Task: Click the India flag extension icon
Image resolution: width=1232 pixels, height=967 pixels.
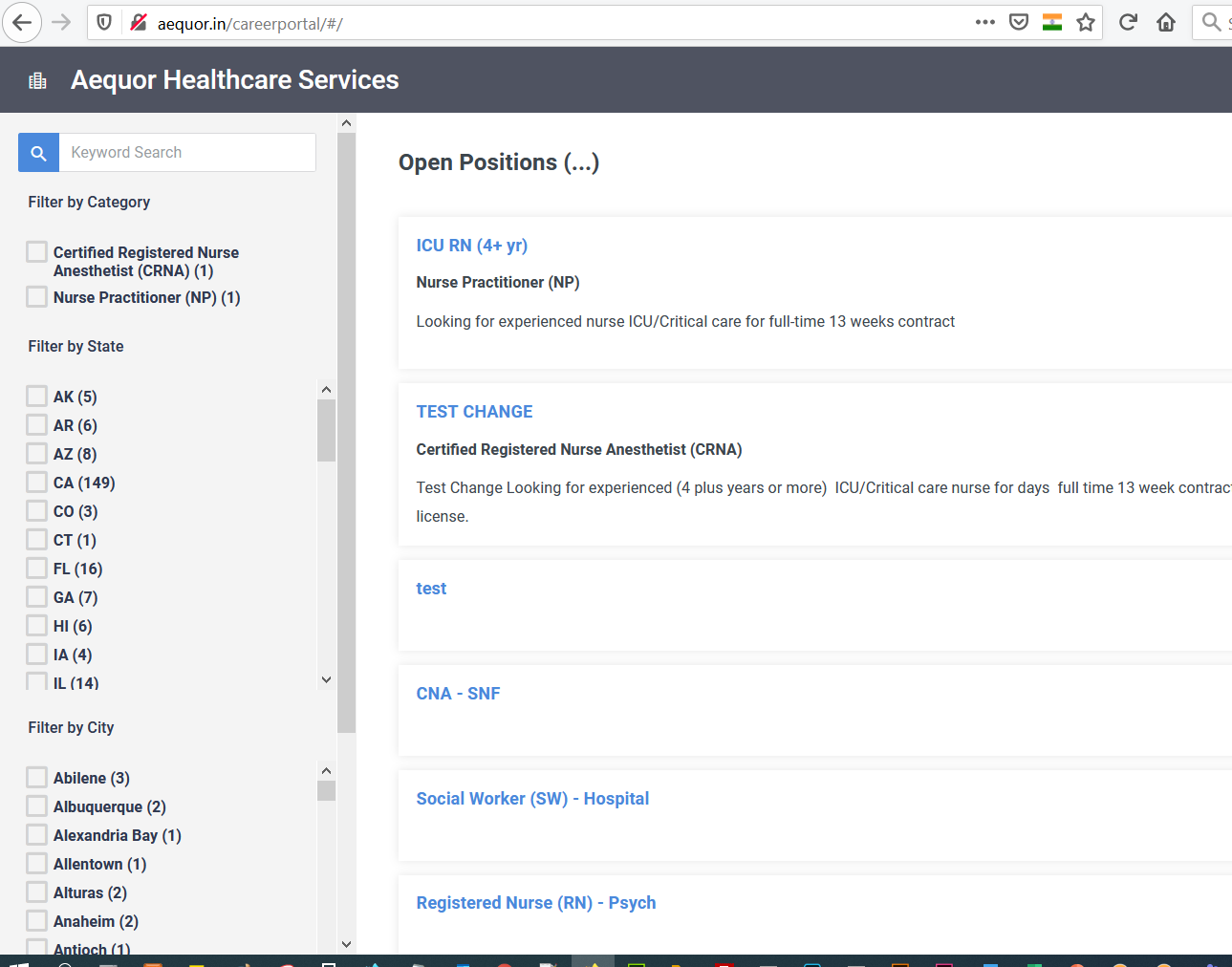Action: tap(1052, 21)
